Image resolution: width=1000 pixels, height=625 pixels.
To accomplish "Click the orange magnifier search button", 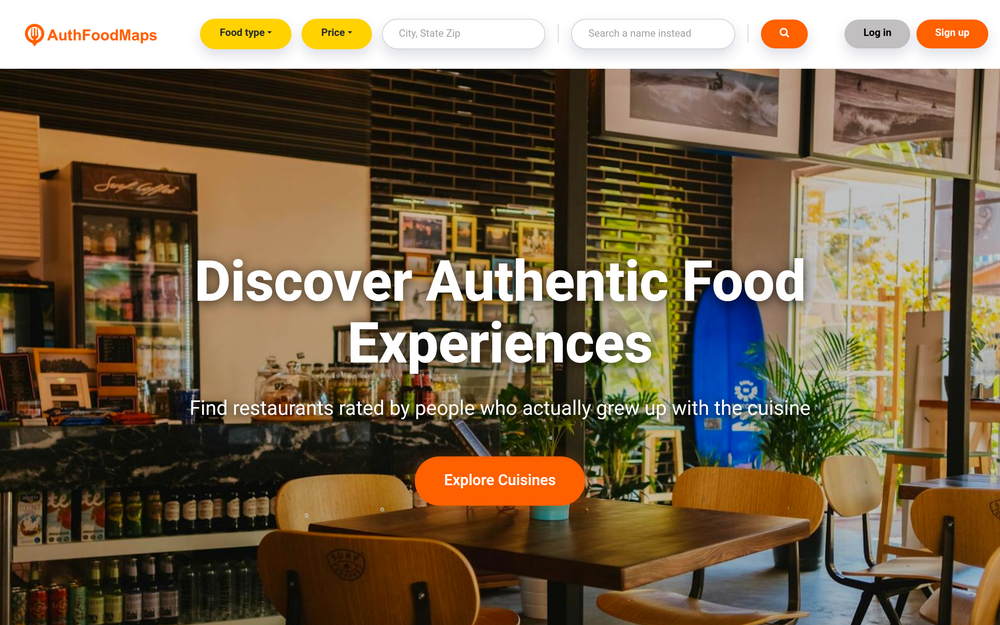I will tap(784, 34).
